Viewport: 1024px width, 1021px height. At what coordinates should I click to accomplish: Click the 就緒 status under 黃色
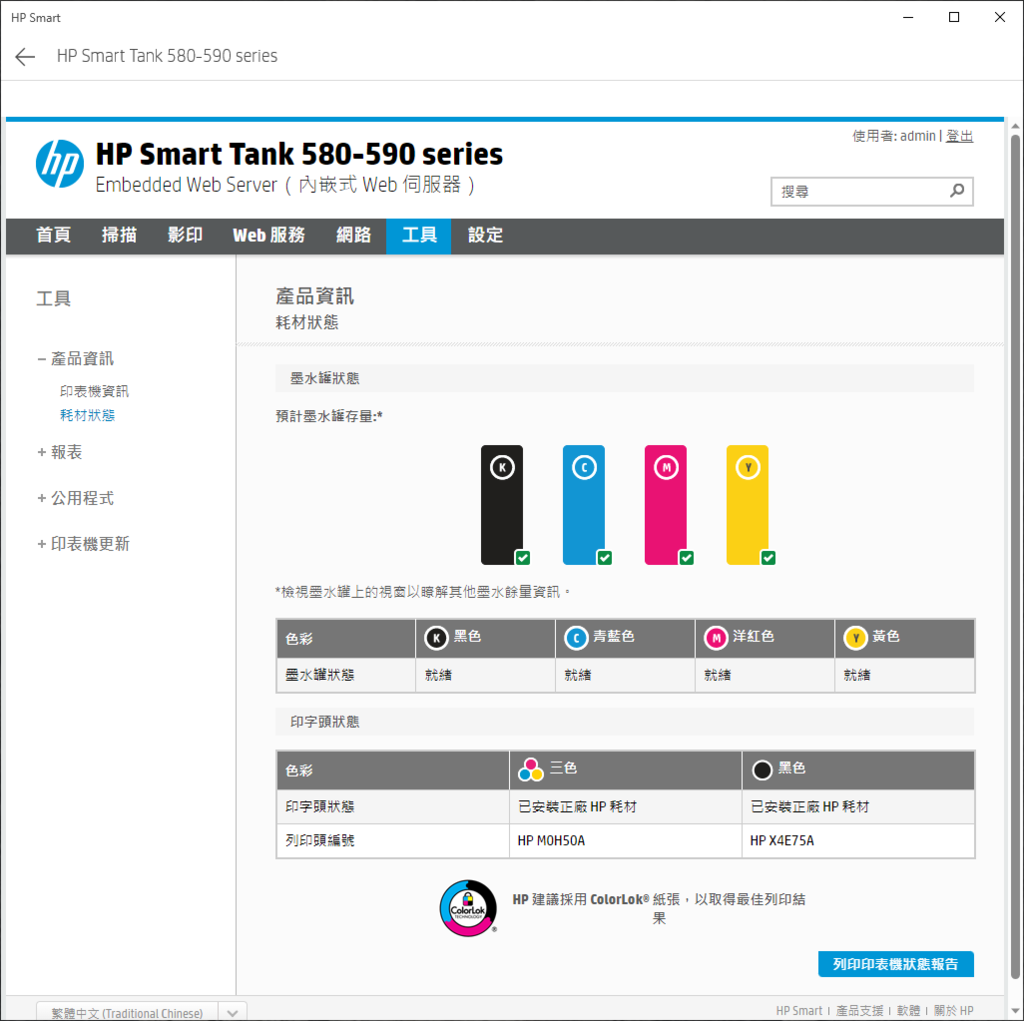tap(857, 675)
